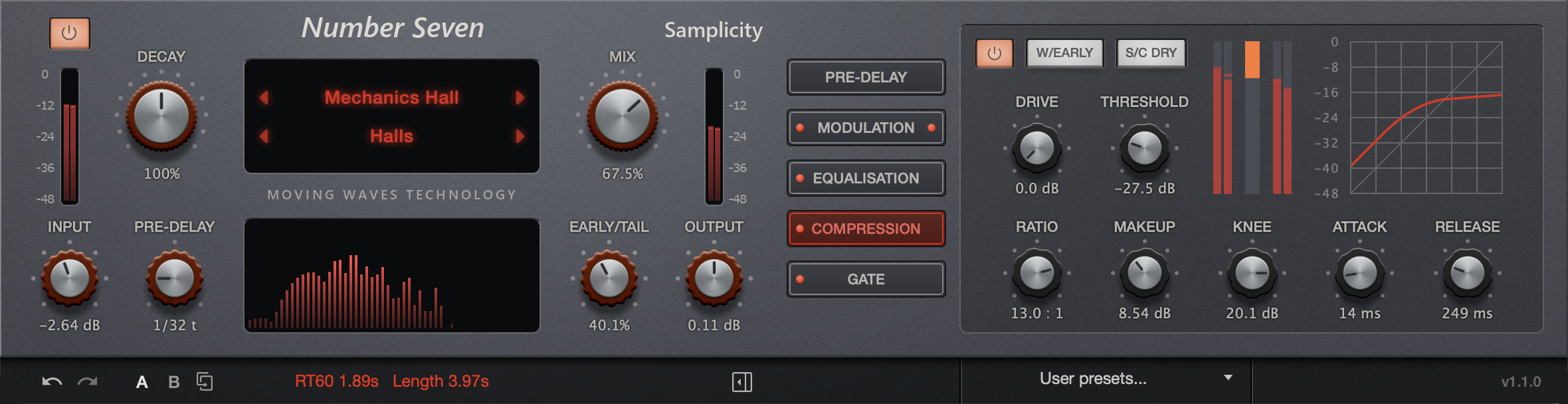Open the COMPRESSION section
This screenshot has height=404, width=1568.
pyautogui.click(x=866, y=229)
